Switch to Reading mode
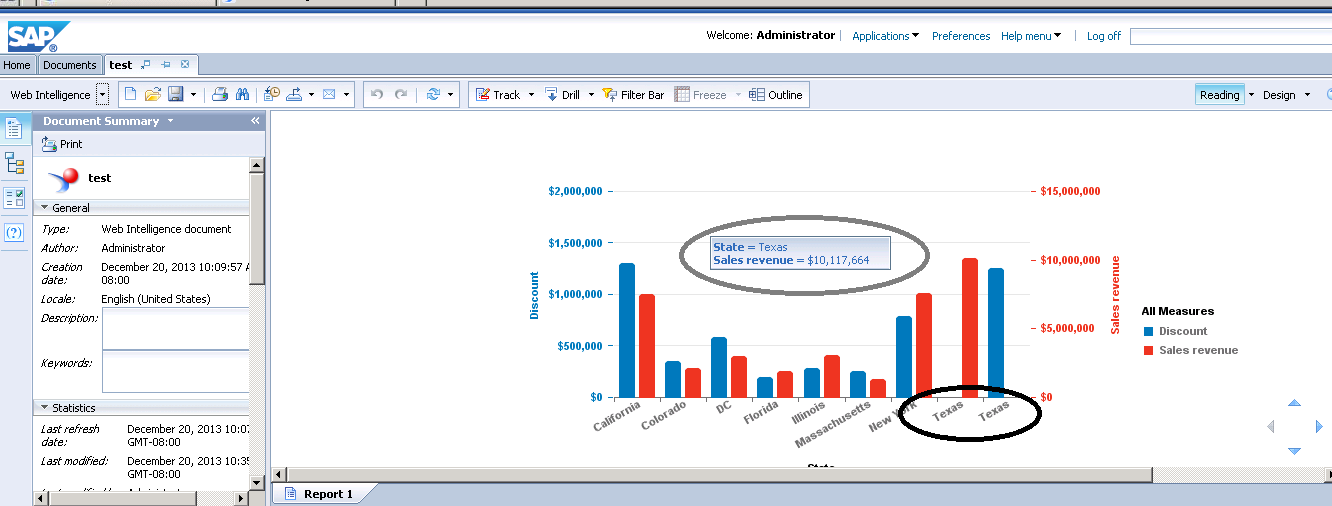The width and height of the screenshot is (1332, 506). pyautogui.click(x=1219, y=95)
